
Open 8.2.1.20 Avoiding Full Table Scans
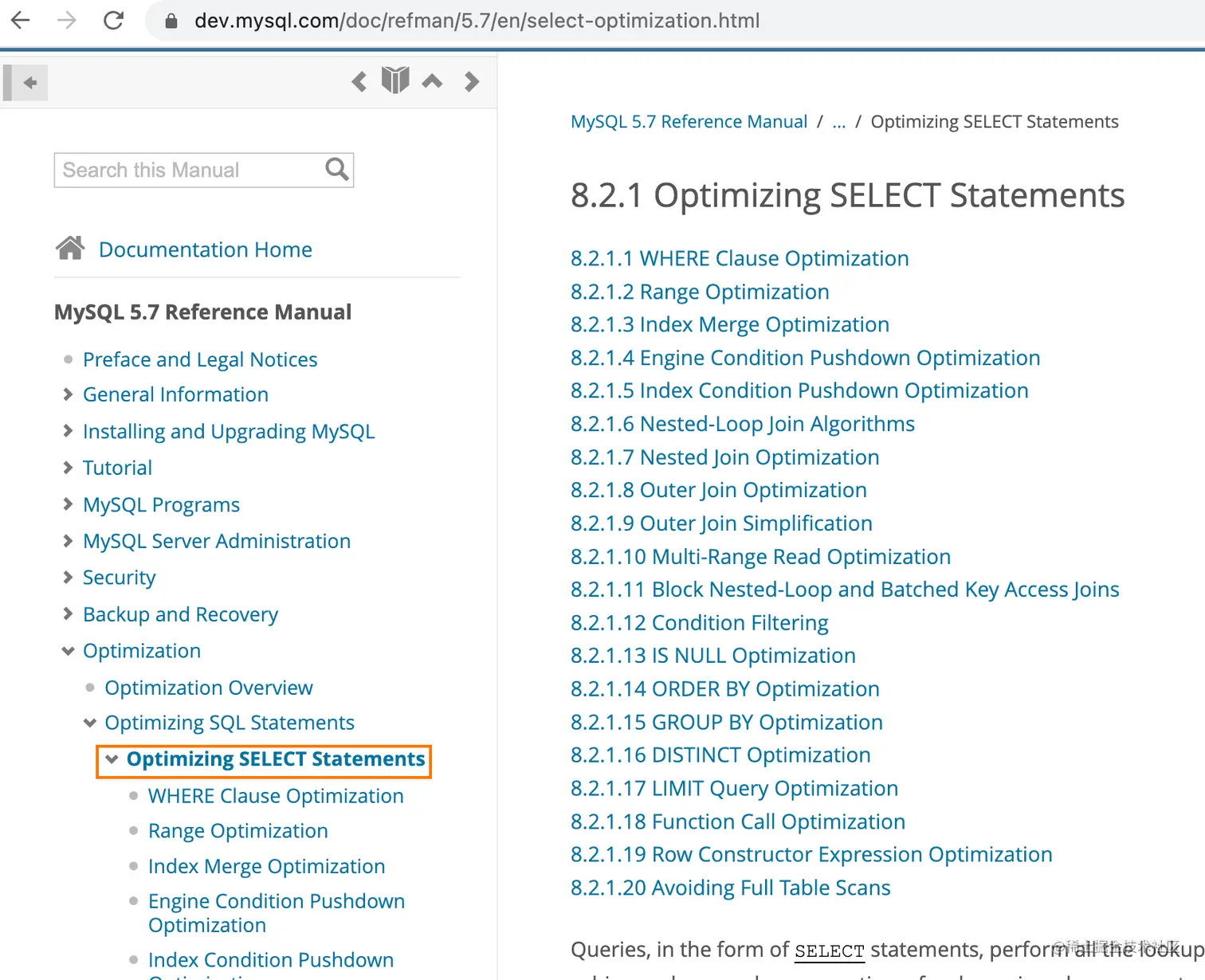tap(731, 888)
